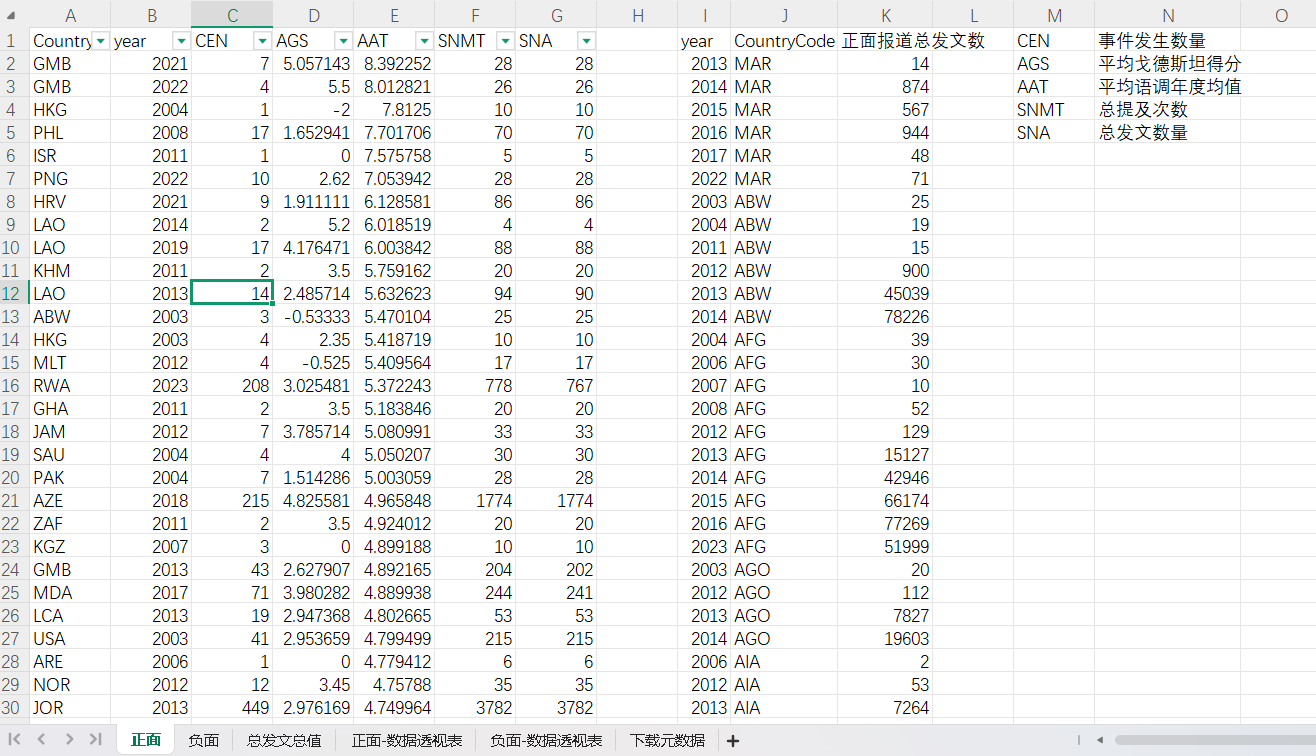
Task: Select the value 449 in CEN column
Action: (232, 708)
